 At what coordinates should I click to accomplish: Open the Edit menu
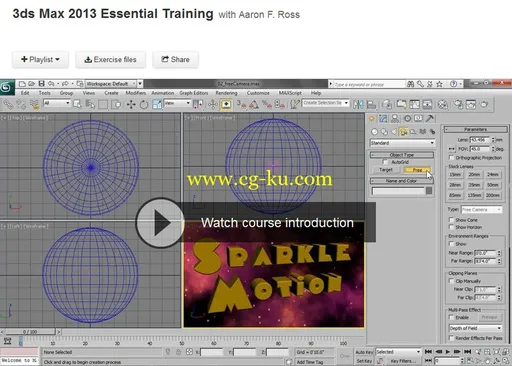25,93
